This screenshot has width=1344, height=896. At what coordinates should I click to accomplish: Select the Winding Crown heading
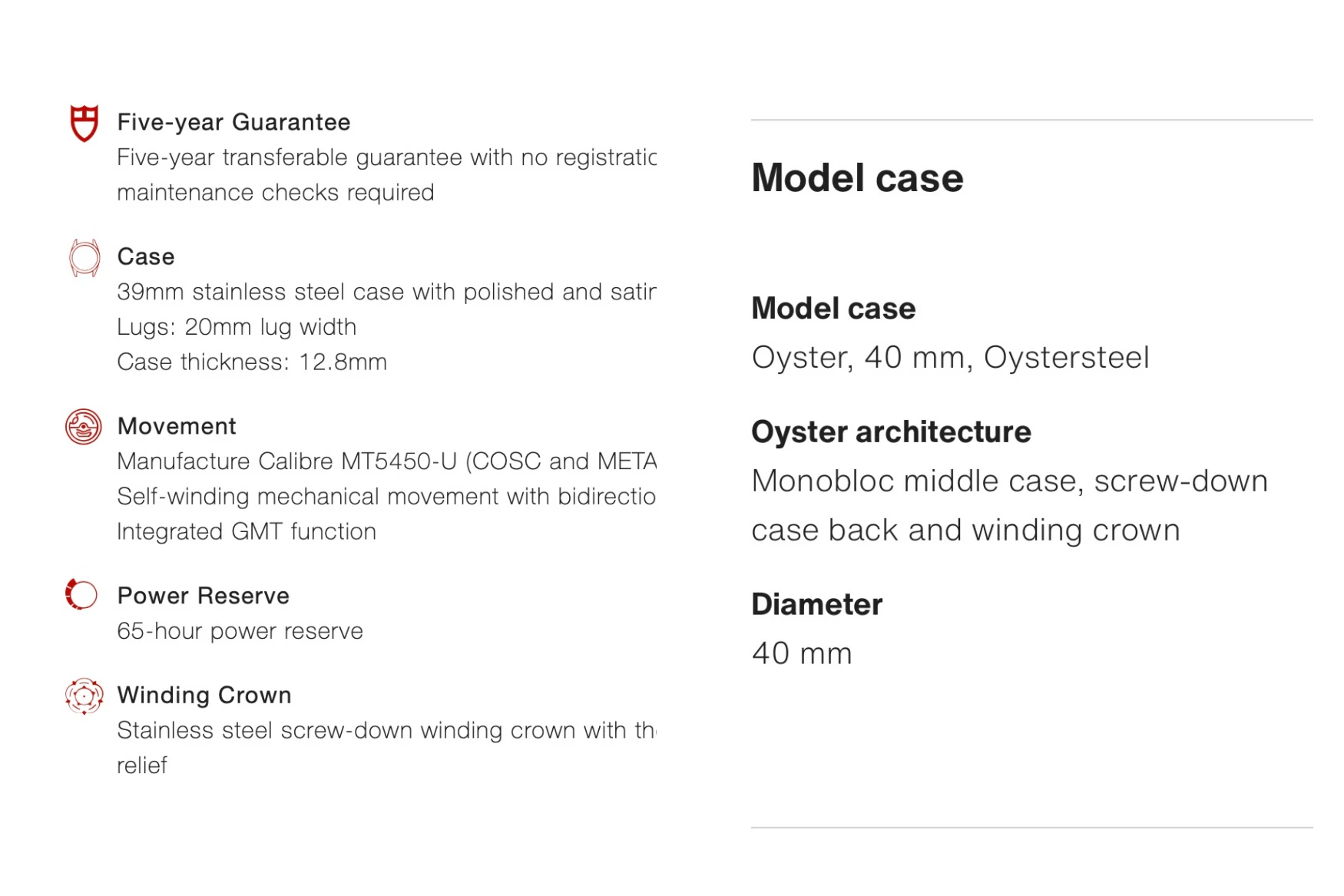point(204,695)
